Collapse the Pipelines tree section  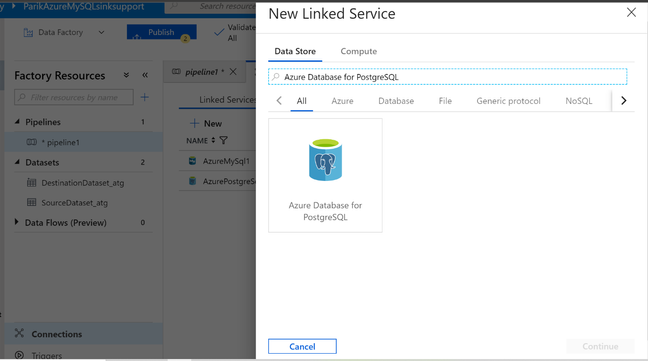[x=17, y=122]
